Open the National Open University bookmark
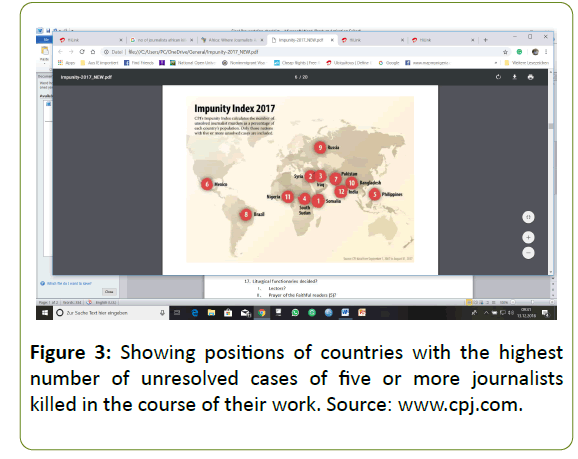The image size is (578, 459). point(192,63)
